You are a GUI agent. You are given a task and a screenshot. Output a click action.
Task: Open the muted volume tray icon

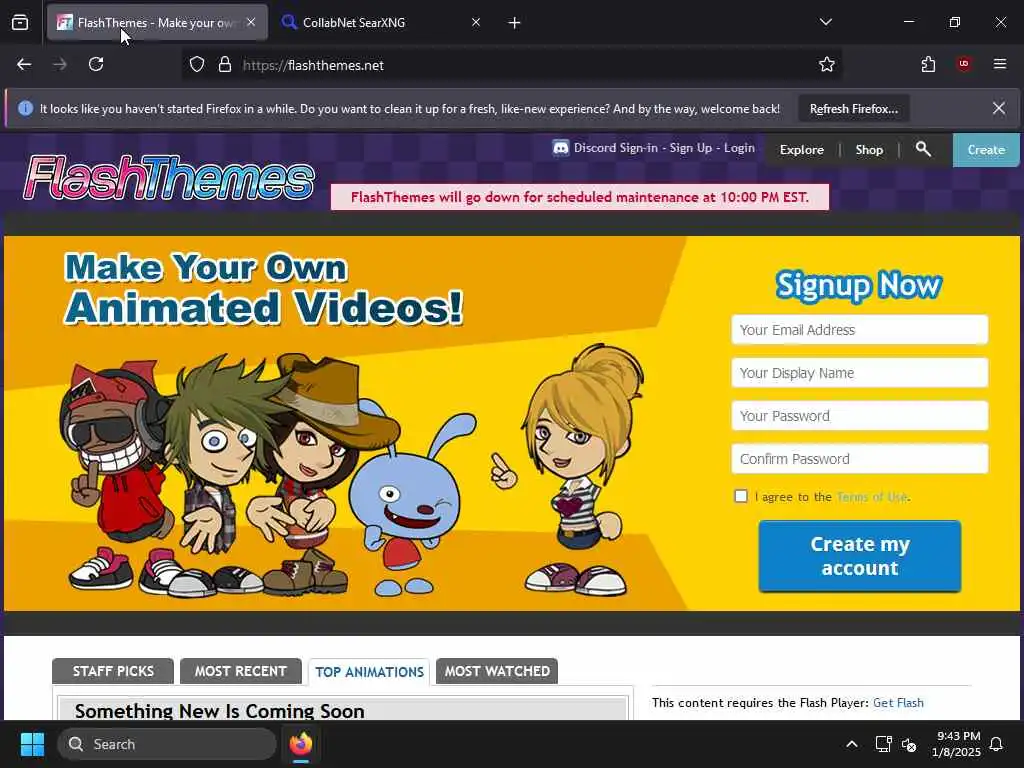[908, 744]
